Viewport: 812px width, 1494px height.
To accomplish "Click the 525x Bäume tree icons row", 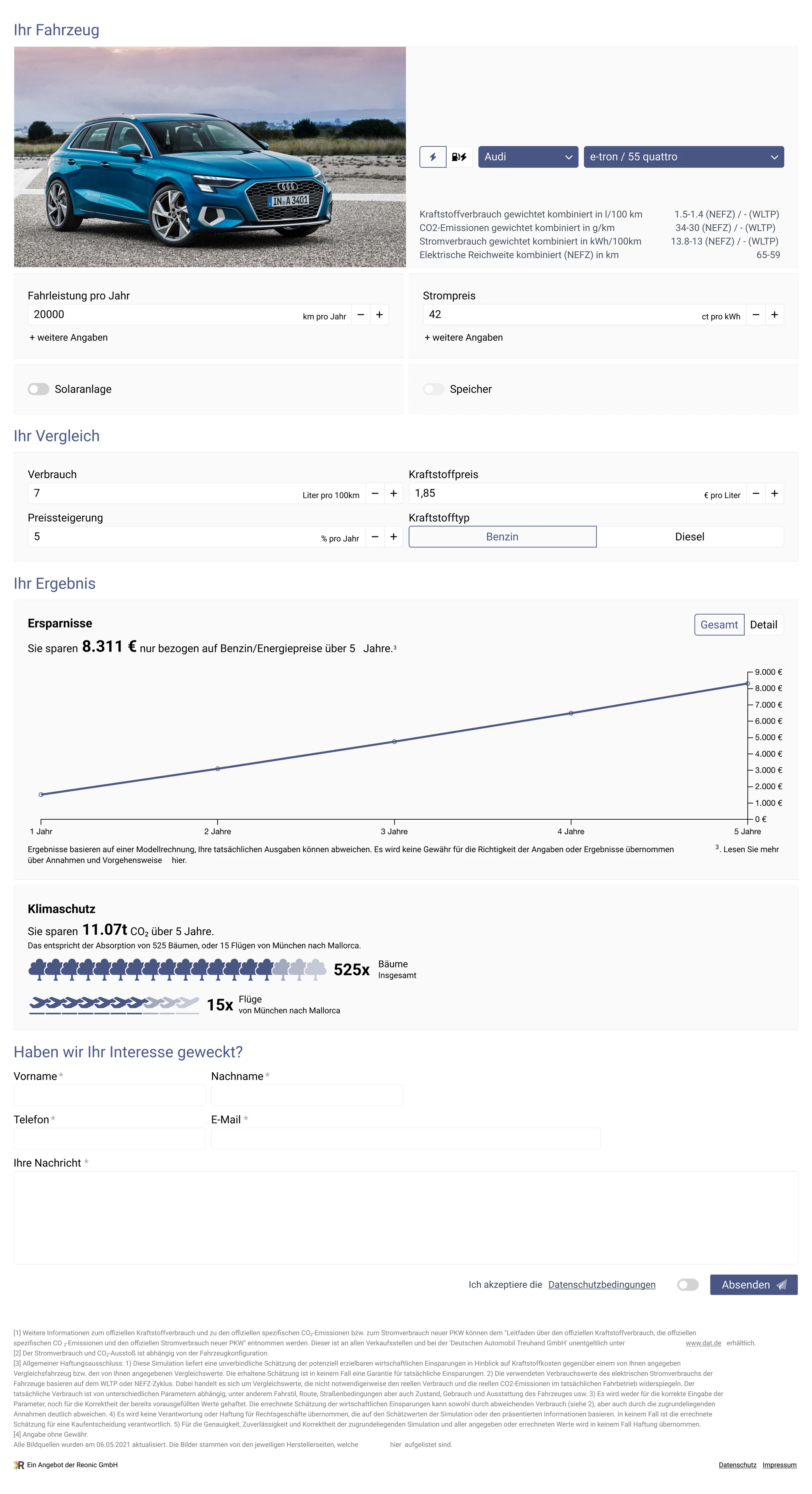I will click(x=177, y=969).
